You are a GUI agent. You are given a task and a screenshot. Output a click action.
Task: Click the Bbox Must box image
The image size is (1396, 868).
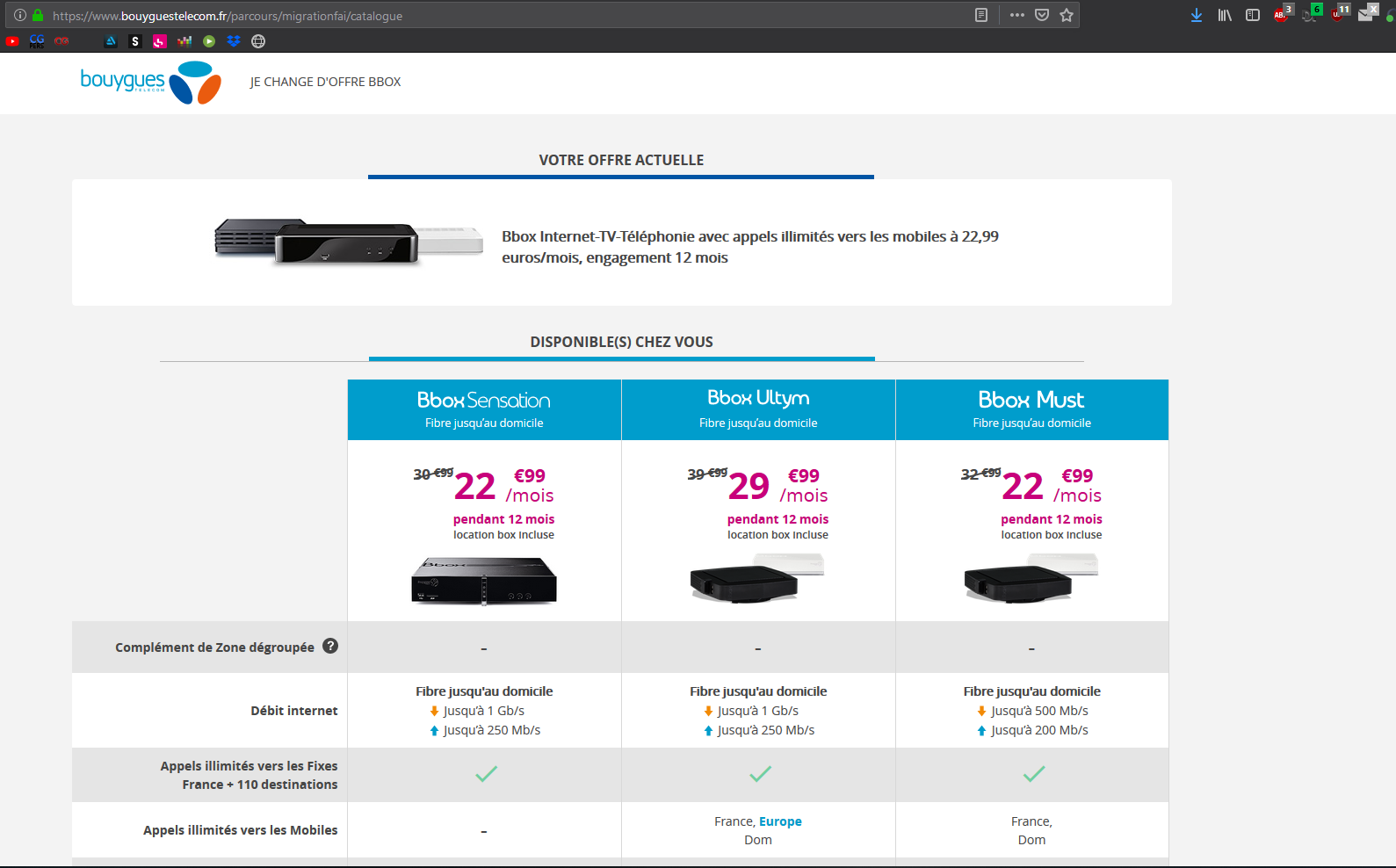click(1031, 577)
